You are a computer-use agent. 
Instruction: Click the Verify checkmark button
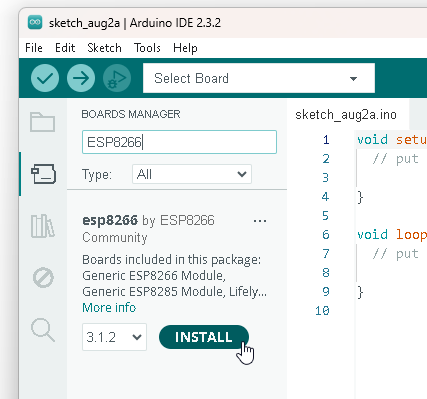[x=45, y=78]
